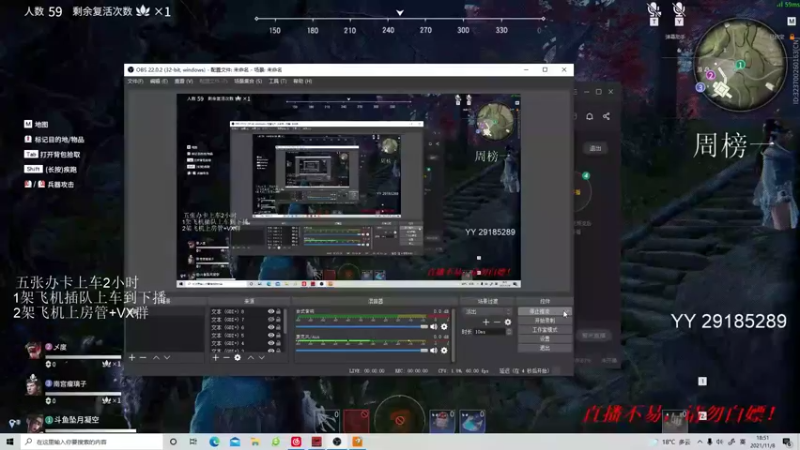Click the 开始录制 start recording button
This screenshot has height=450, width=800.
tap(544, 320)
